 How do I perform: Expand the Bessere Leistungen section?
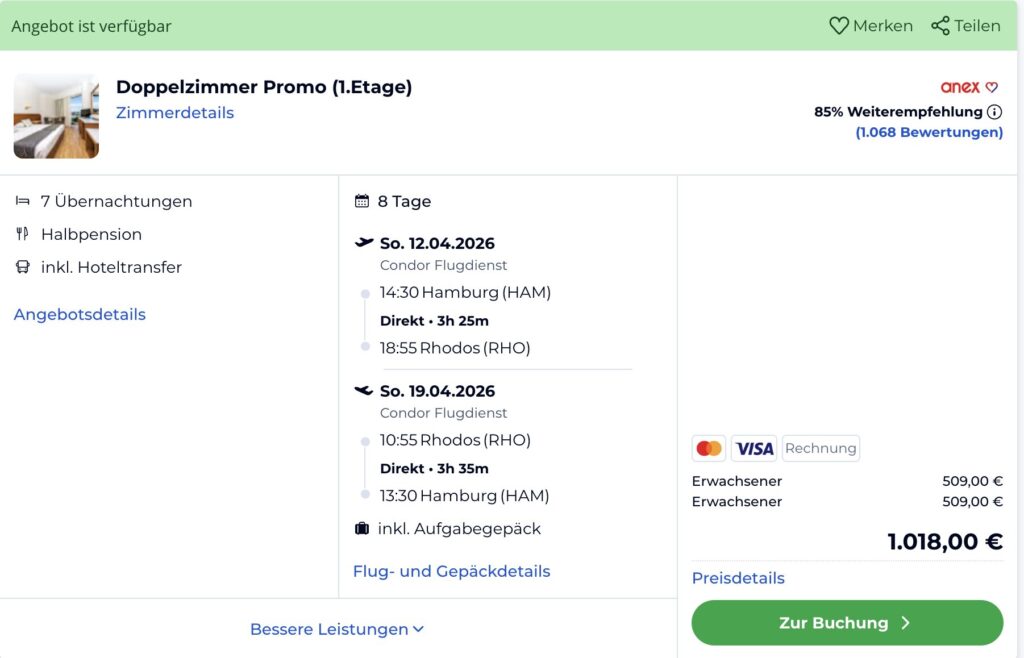pos(336,629)
